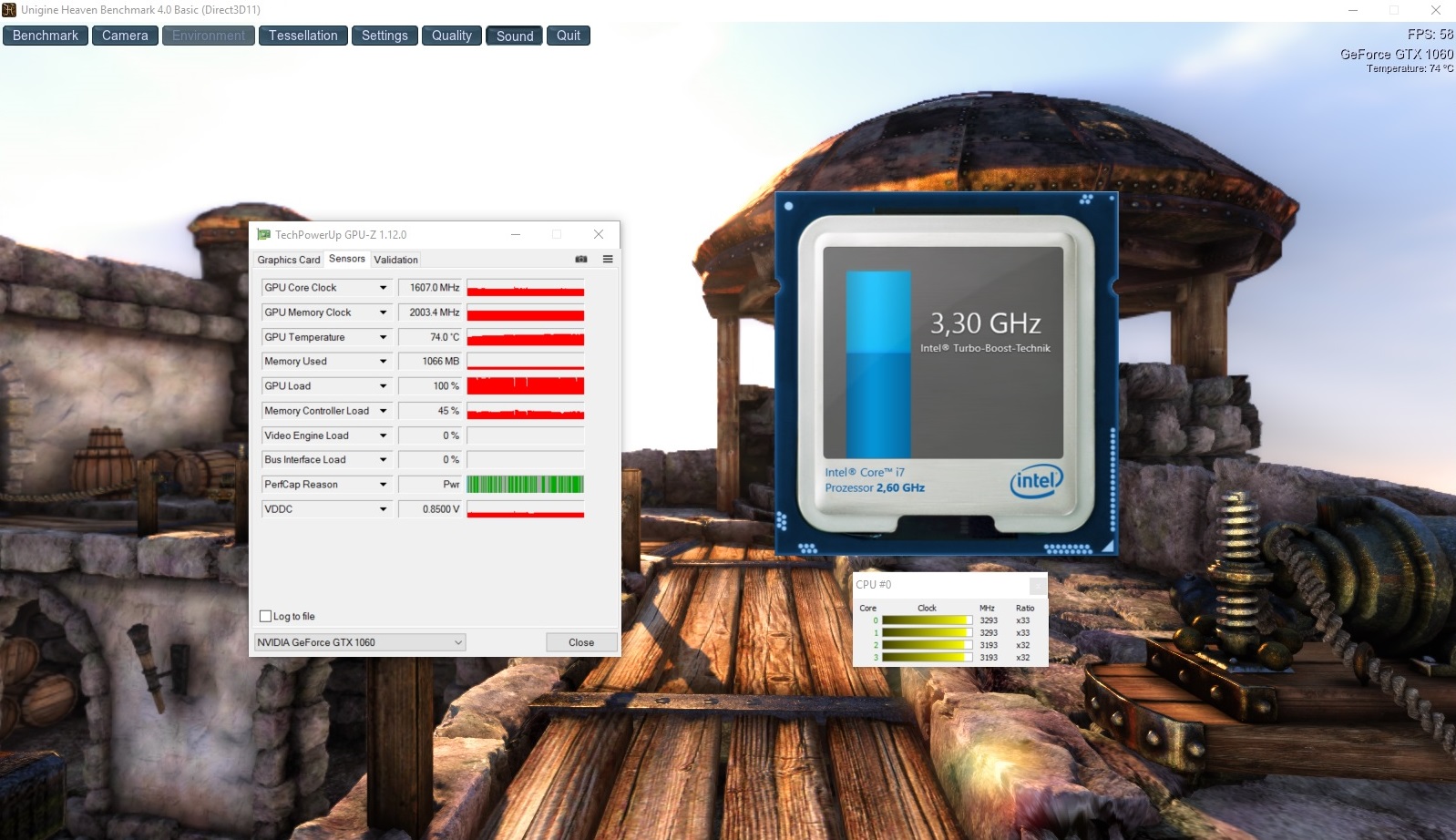This screenshot has height=840, width=1456.
Task: Select the Sensors tab in GPU-Z
Action: click(347, 259)
